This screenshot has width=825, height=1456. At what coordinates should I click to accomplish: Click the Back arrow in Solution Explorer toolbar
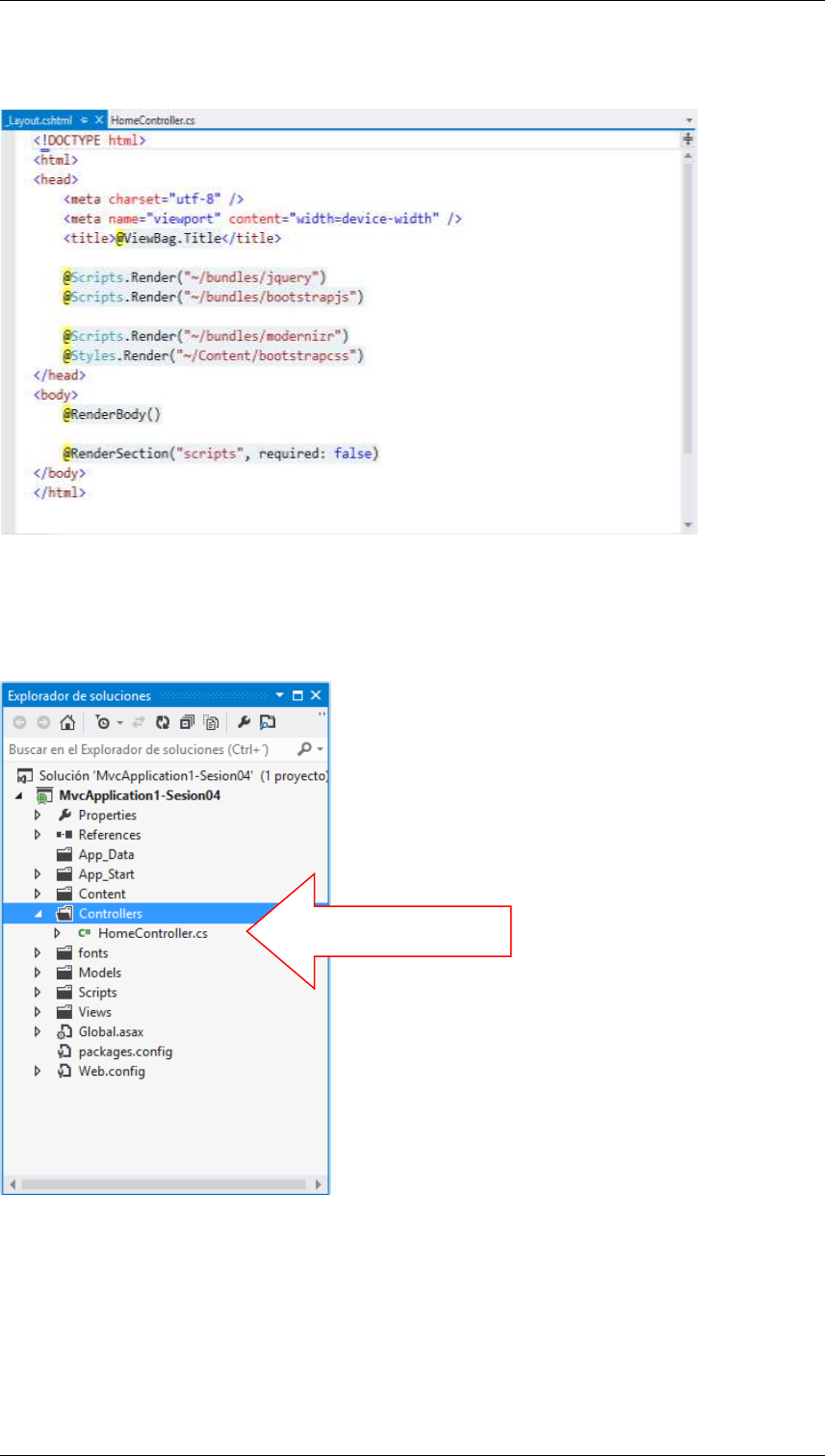pos(19,722)
